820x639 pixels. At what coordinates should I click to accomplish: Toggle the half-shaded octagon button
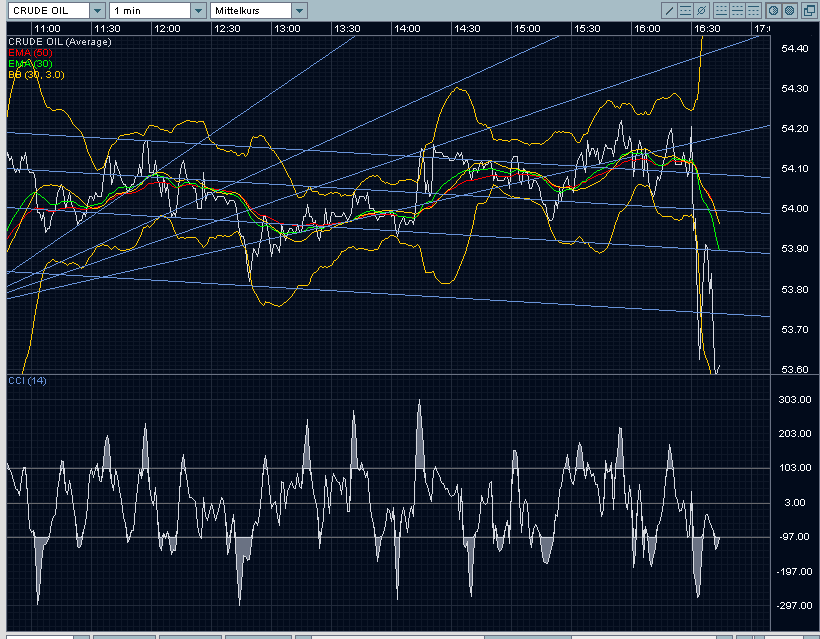[x=773, y=10]
